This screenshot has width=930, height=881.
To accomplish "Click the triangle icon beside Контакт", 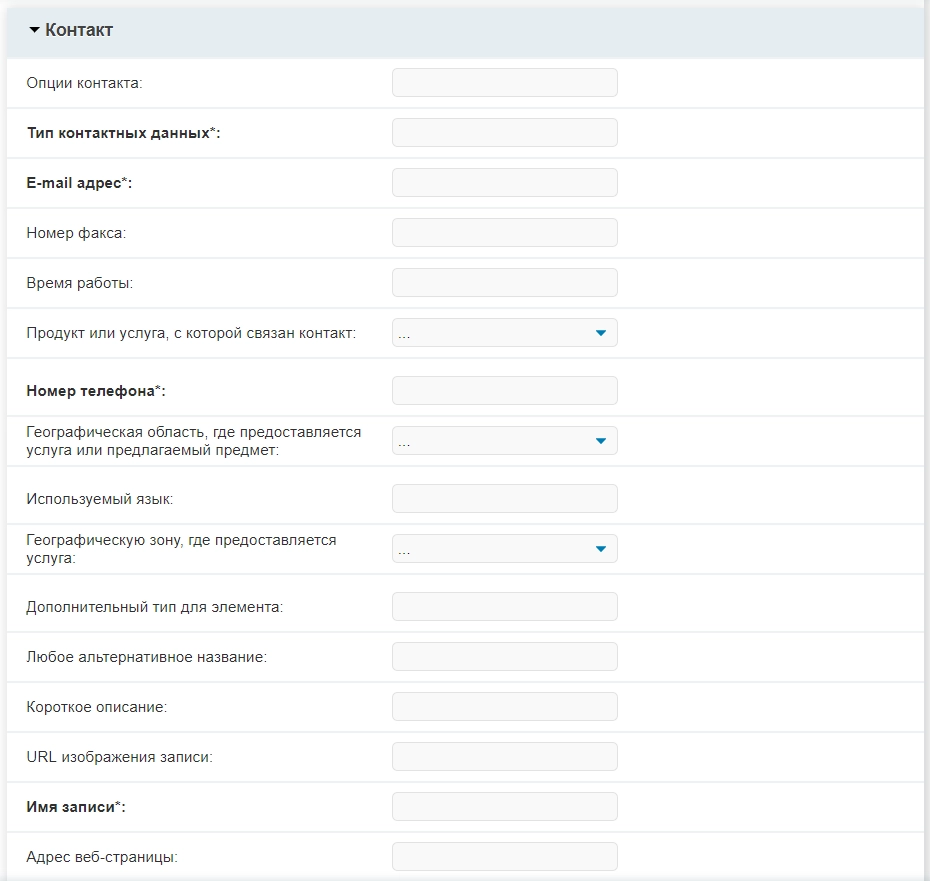I will 34,30.
